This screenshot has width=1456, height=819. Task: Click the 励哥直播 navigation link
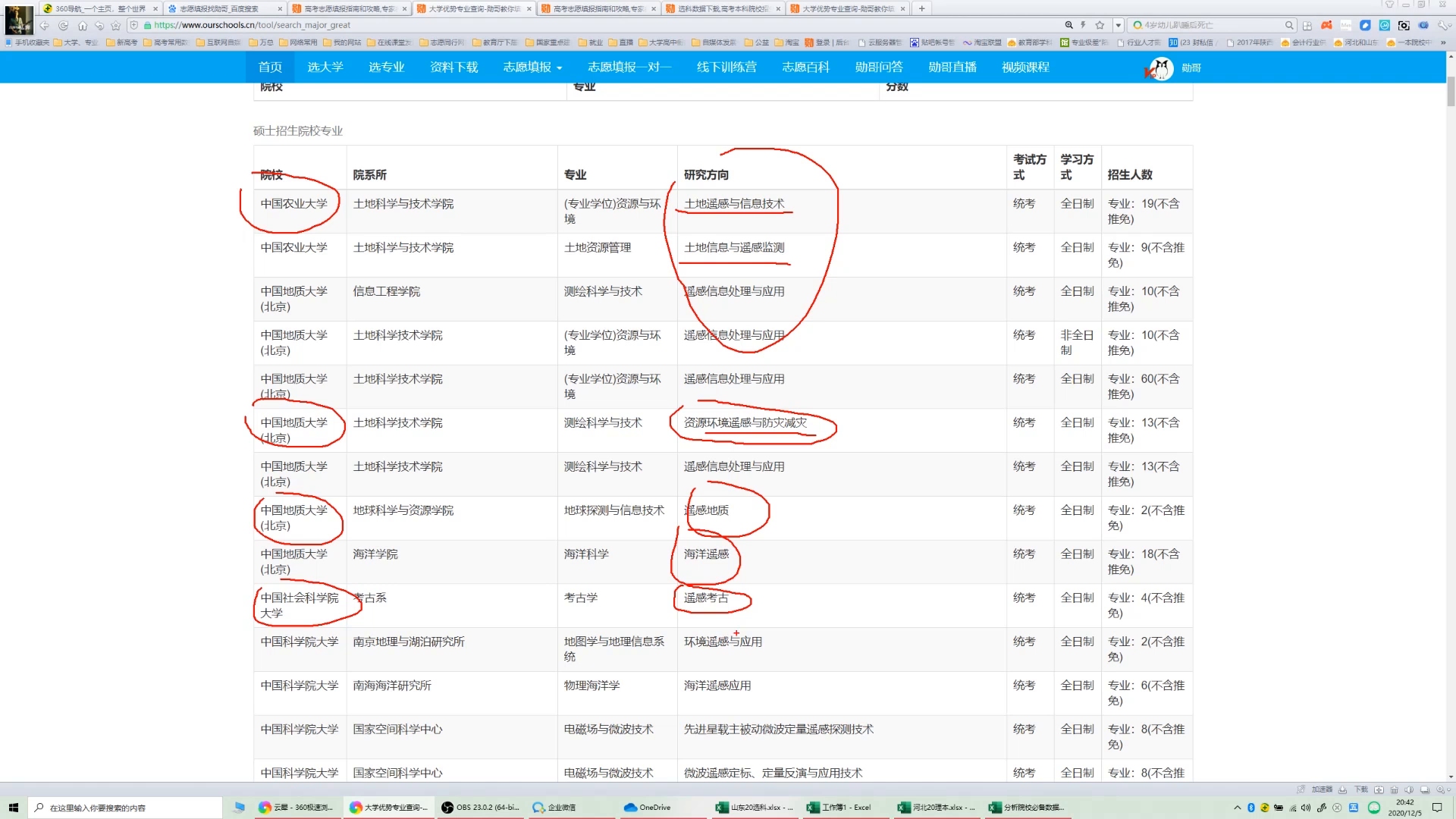click(x=952, y=67)
